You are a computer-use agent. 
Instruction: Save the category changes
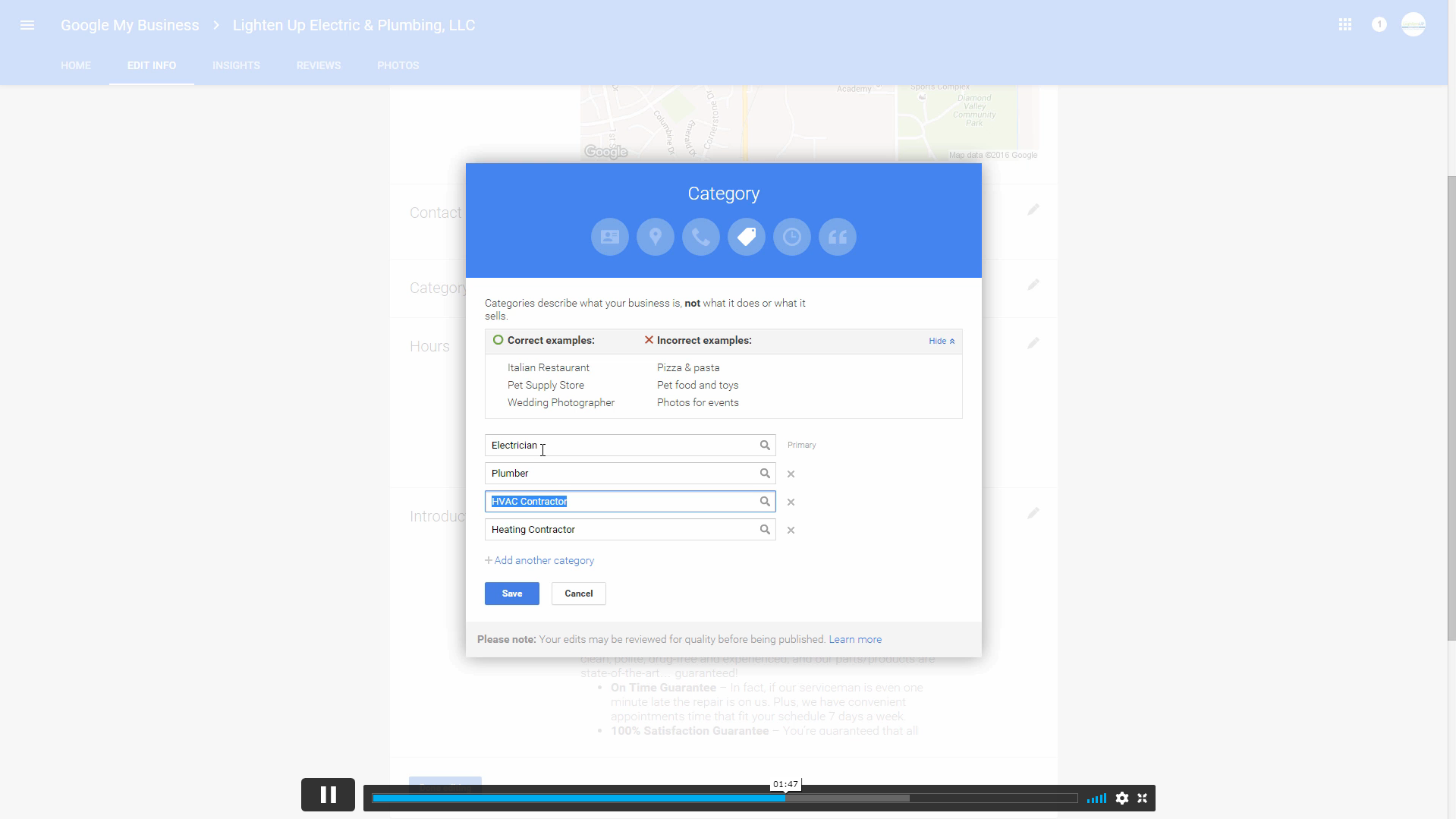pos(512,594)
